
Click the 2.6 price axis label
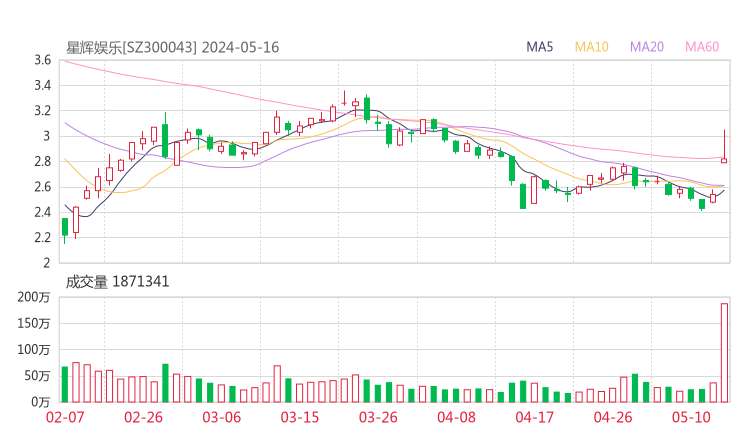tap(42, 187)
